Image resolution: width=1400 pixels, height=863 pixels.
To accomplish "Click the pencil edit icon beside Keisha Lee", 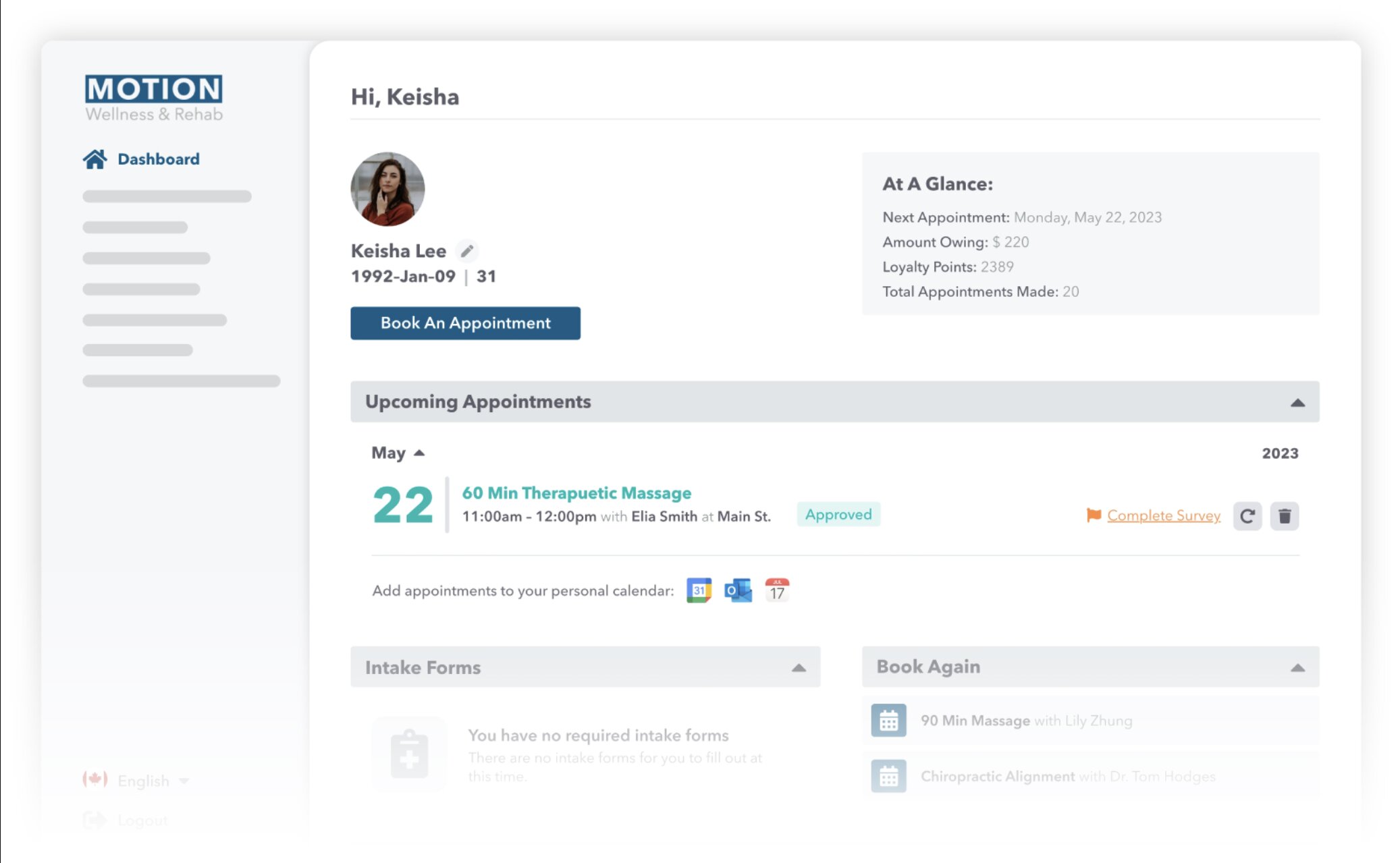I will click(x=466, y=251).
